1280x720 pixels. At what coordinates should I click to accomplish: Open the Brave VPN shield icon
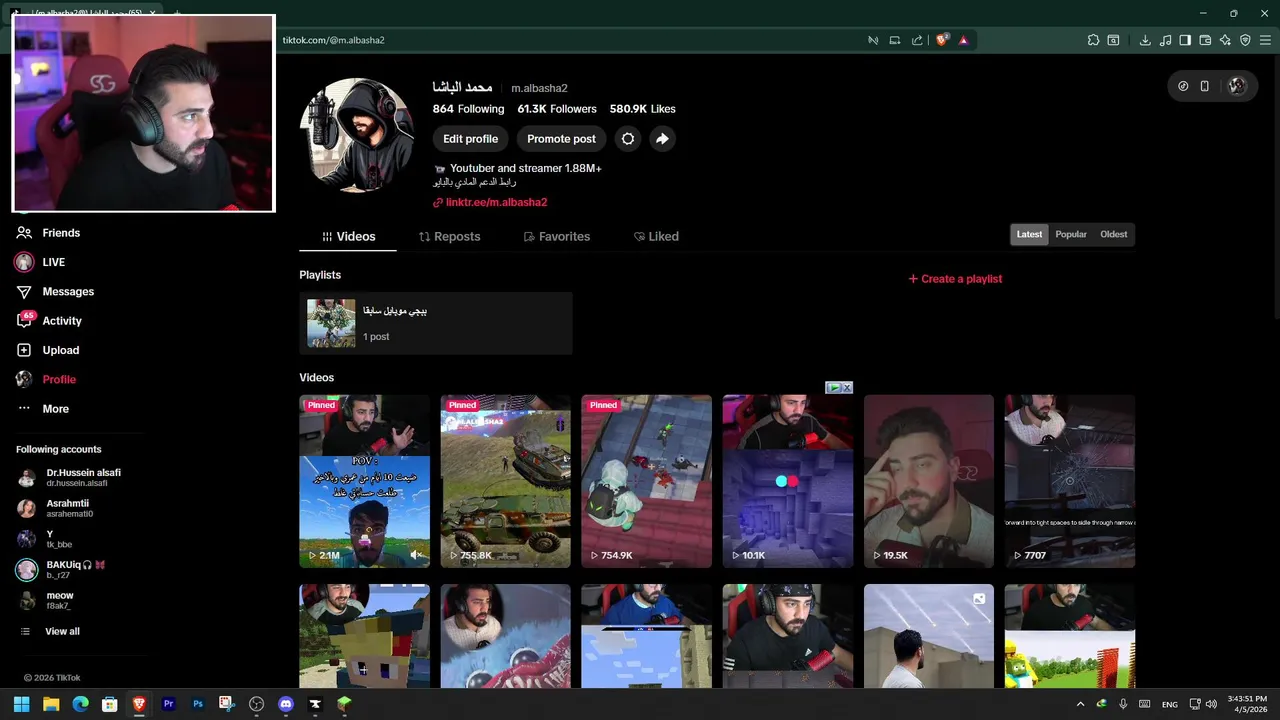[1245, 40]
